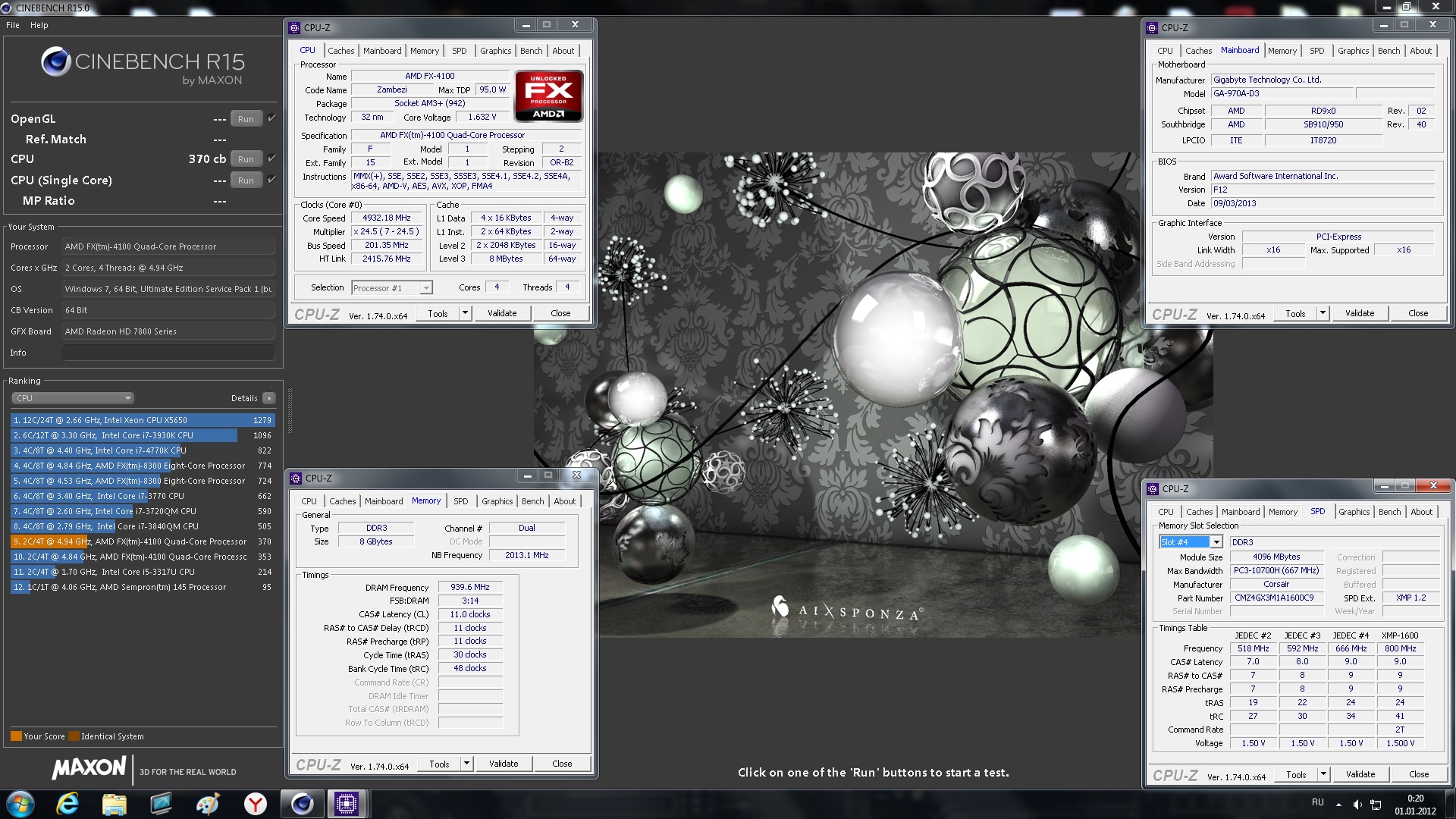Toggle the OpenGL test checkbox
The height and width of the screenshot is (819, 1456).
tap(271, 118)
